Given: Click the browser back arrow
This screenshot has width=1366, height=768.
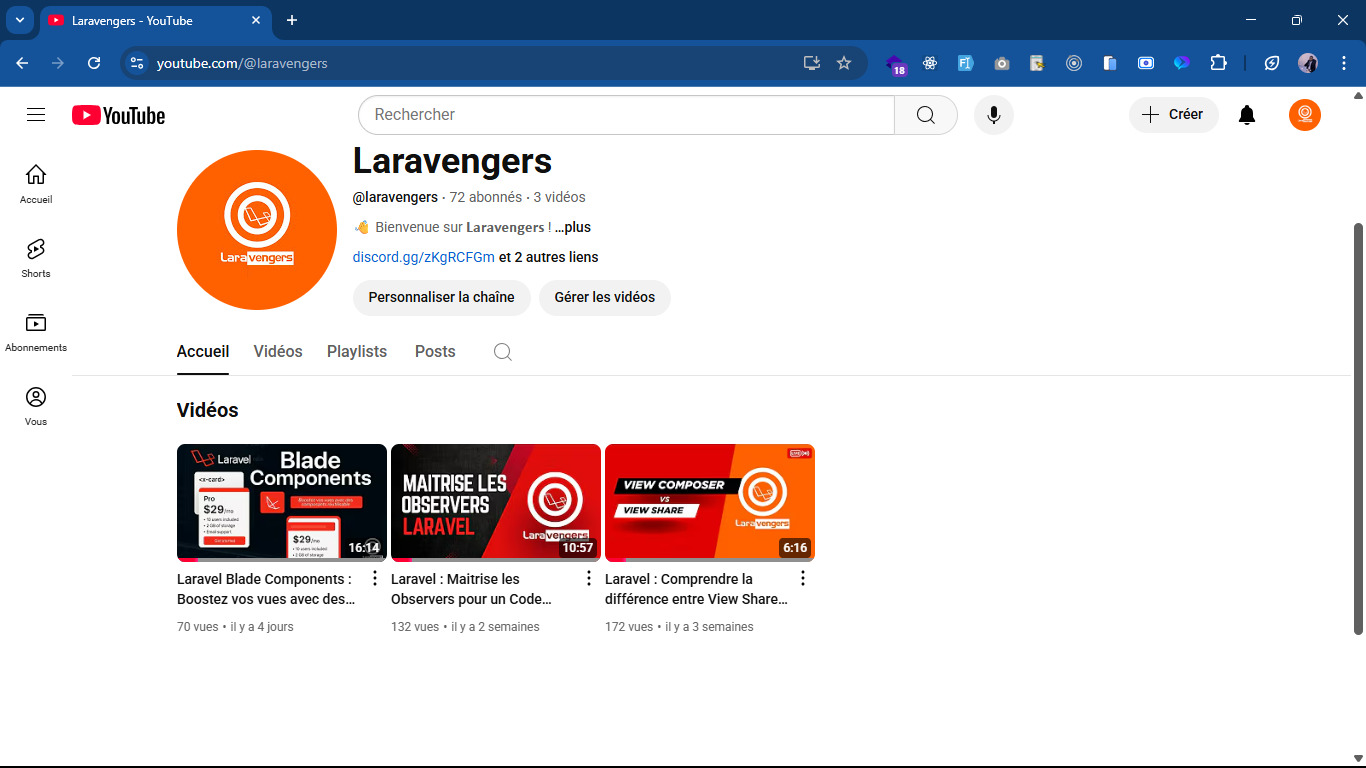Looking at the screenshot, I should click(x=22, y=63).
